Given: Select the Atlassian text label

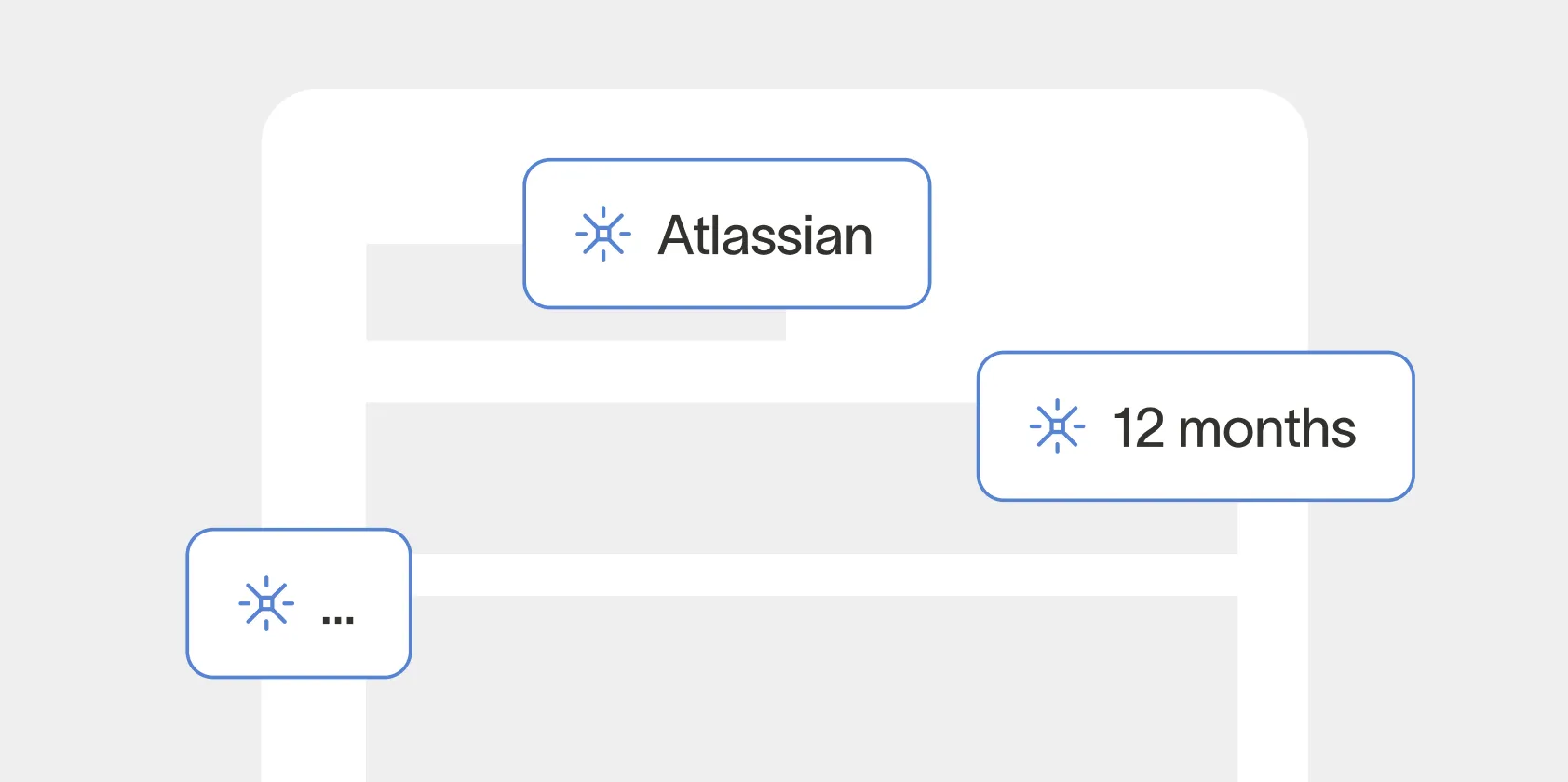Looking at the screenshot, I should [x=765, y=236].
